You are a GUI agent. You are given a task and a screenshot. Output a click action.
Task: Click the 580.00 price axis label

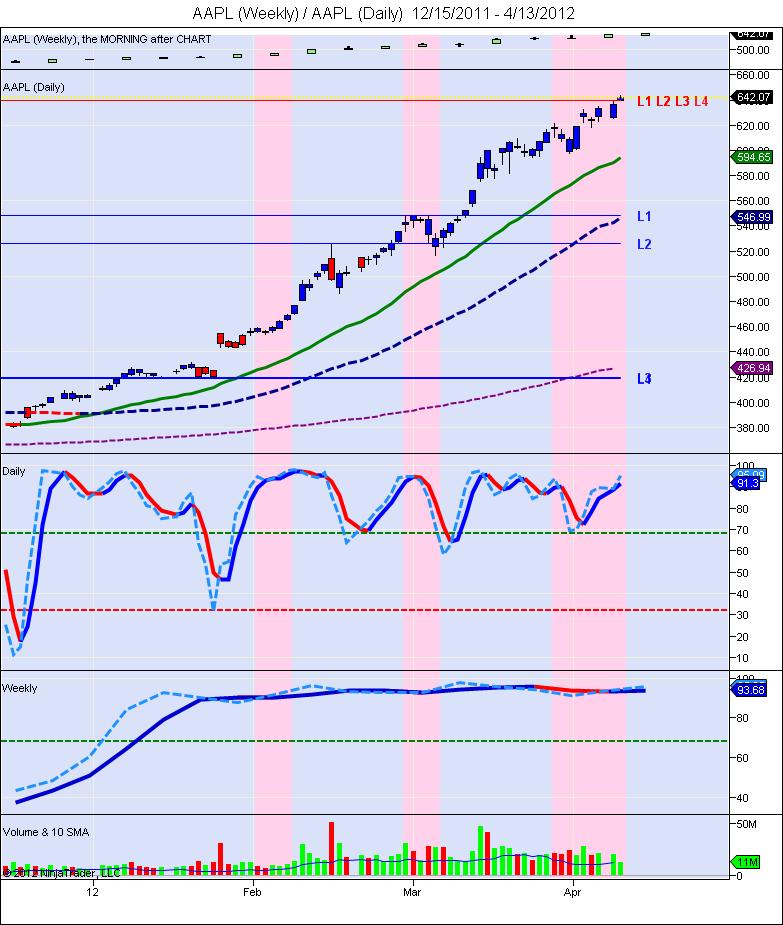coord(752,176)
